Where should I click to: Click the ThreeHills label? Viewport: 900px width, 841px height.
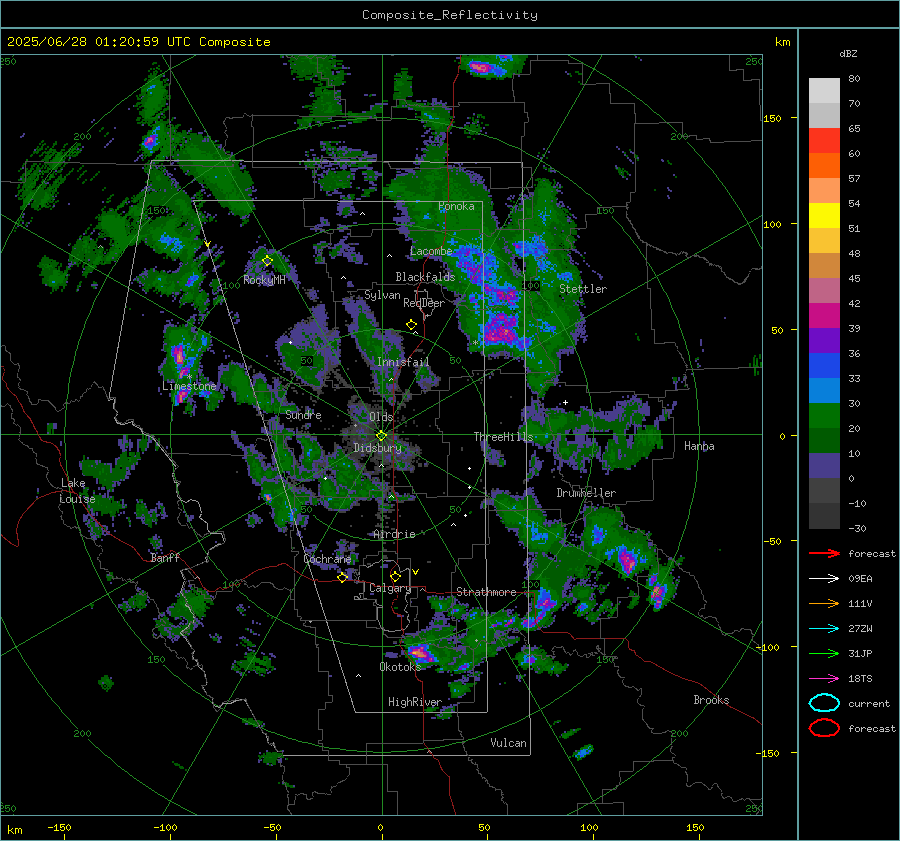(x=503, y=437)
